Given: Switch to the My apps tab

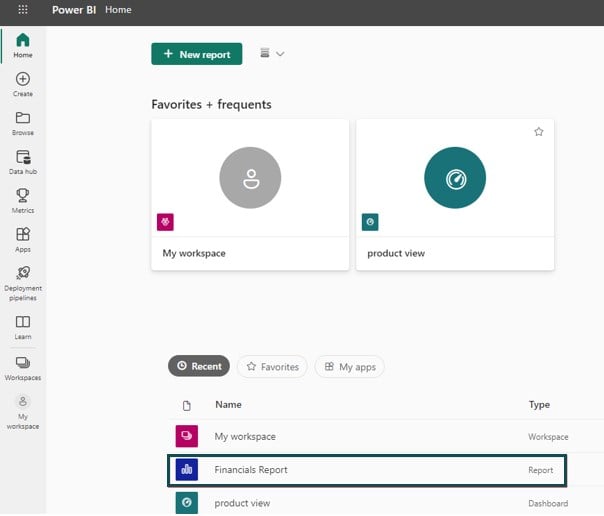Looking at the screenshot, I should pyautogui.click(x=350, y=367).
